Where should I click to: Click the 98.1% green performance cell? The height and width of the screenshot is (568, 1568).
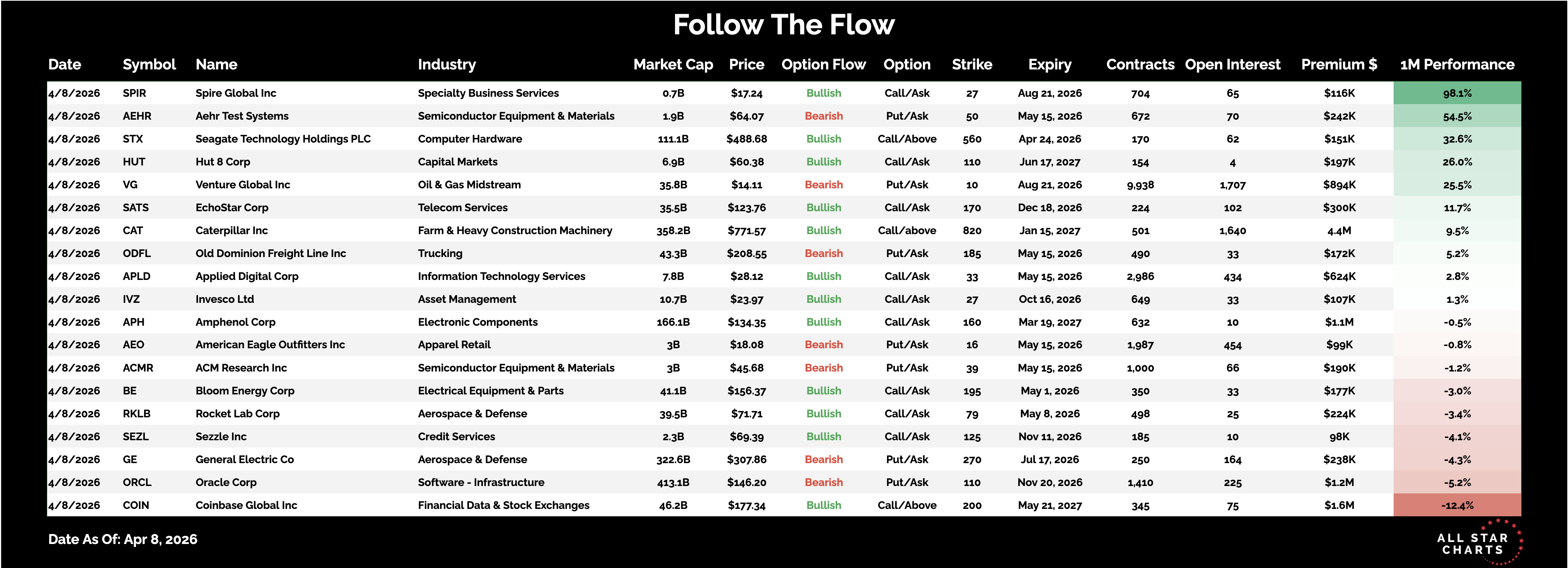tap(1457, 93)
